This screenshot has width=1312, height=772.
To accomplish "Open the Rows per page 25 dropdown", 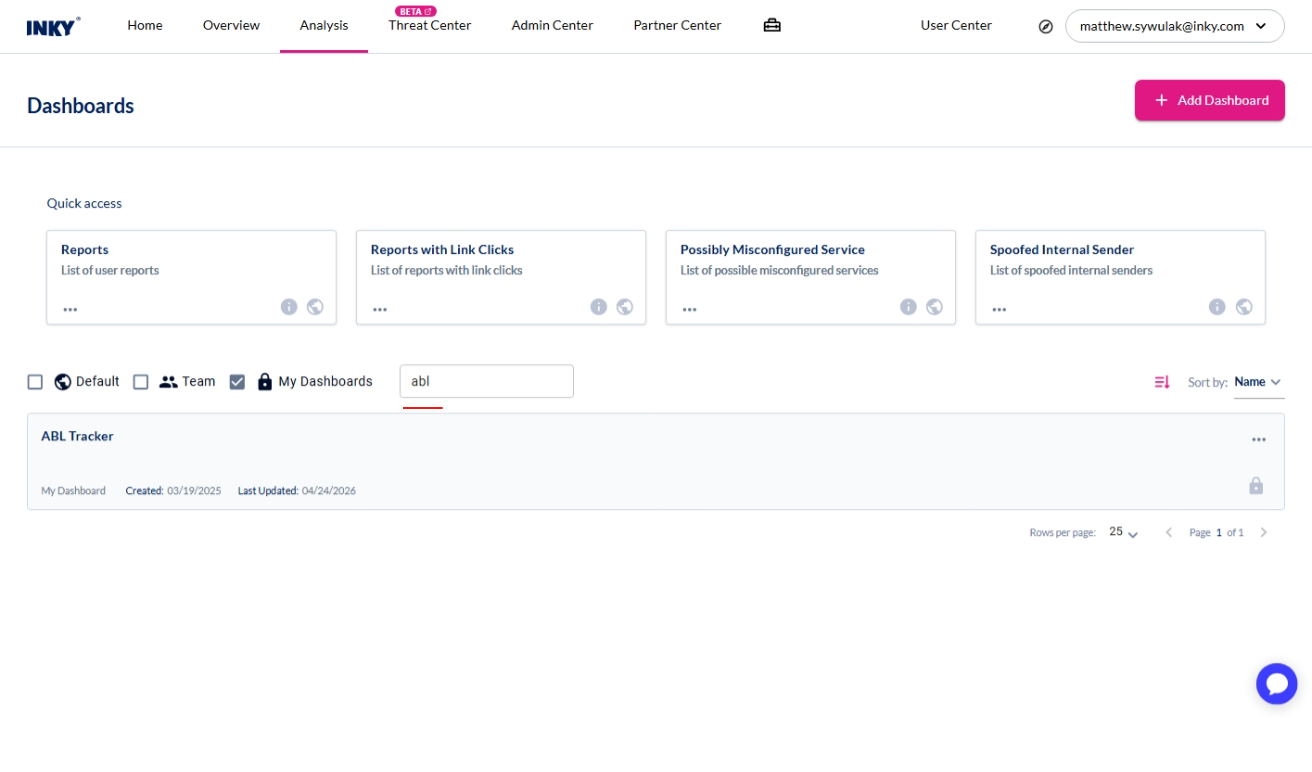I will coord(1123,533).
